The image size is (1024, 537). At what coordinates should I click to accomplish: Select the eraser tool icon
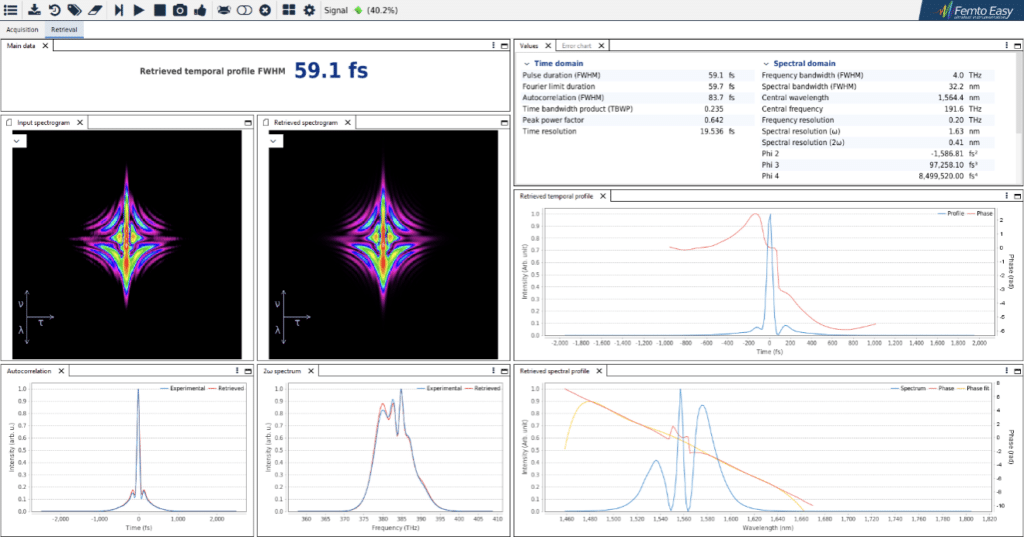point(95,10)
